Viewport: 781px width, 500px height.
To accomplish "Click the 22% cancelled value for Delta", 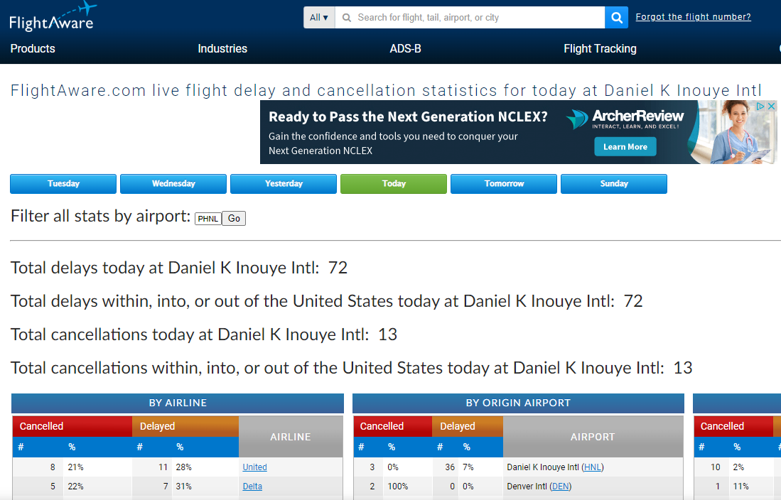I will pyautogui.click(x=76, y=487).
